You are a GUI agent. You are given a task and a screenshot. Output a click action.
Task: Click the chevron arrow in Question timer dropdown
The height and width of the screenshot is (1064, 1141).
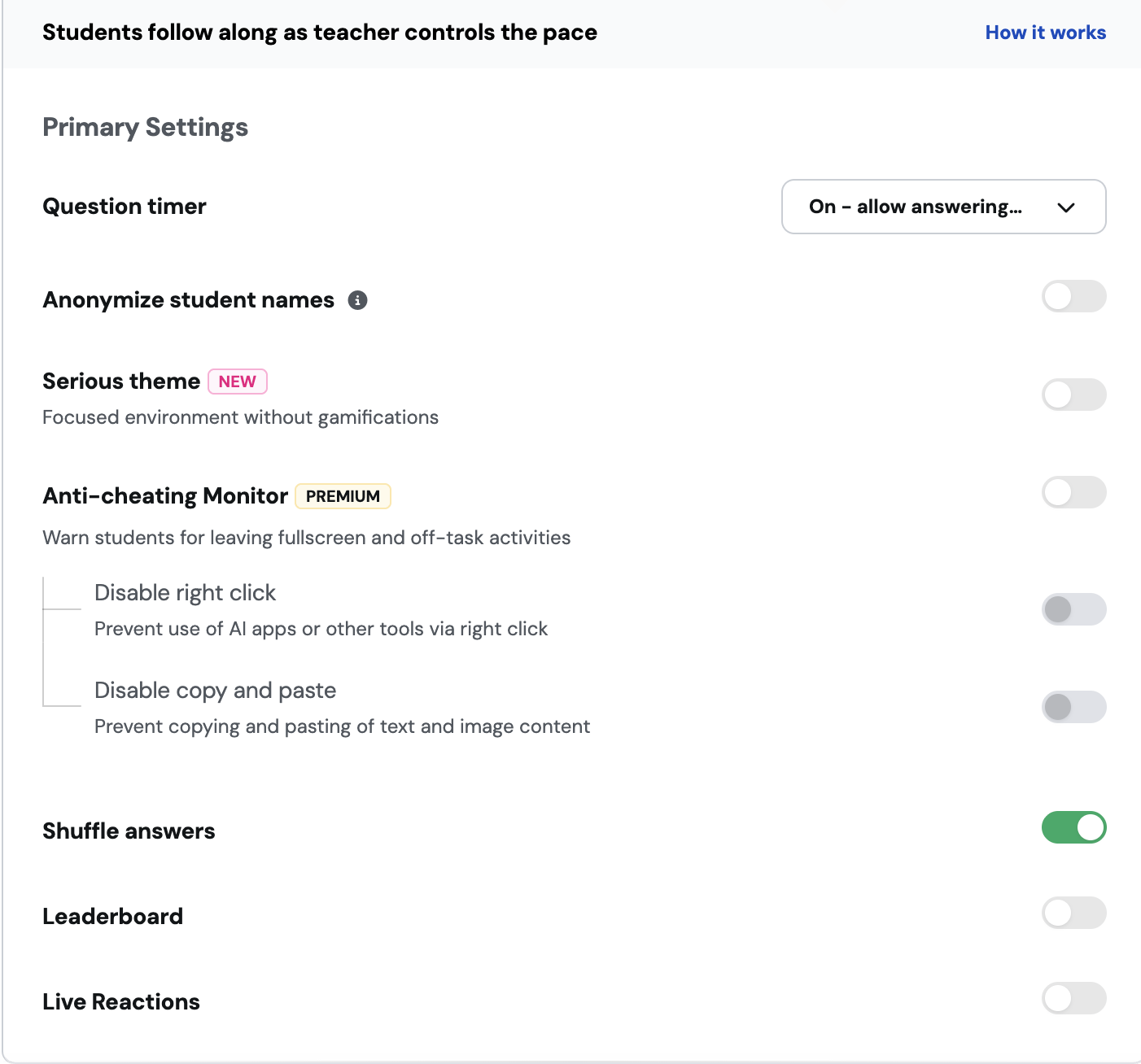tap(1066, 207)
